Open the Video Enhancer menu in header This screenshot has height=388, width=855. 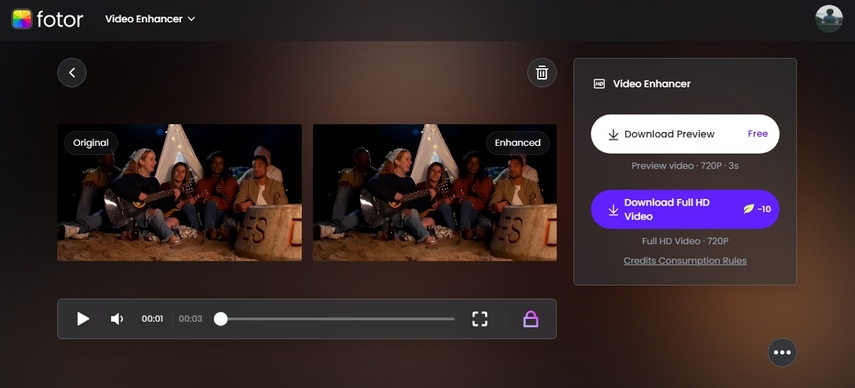click(x=150, y=19)
